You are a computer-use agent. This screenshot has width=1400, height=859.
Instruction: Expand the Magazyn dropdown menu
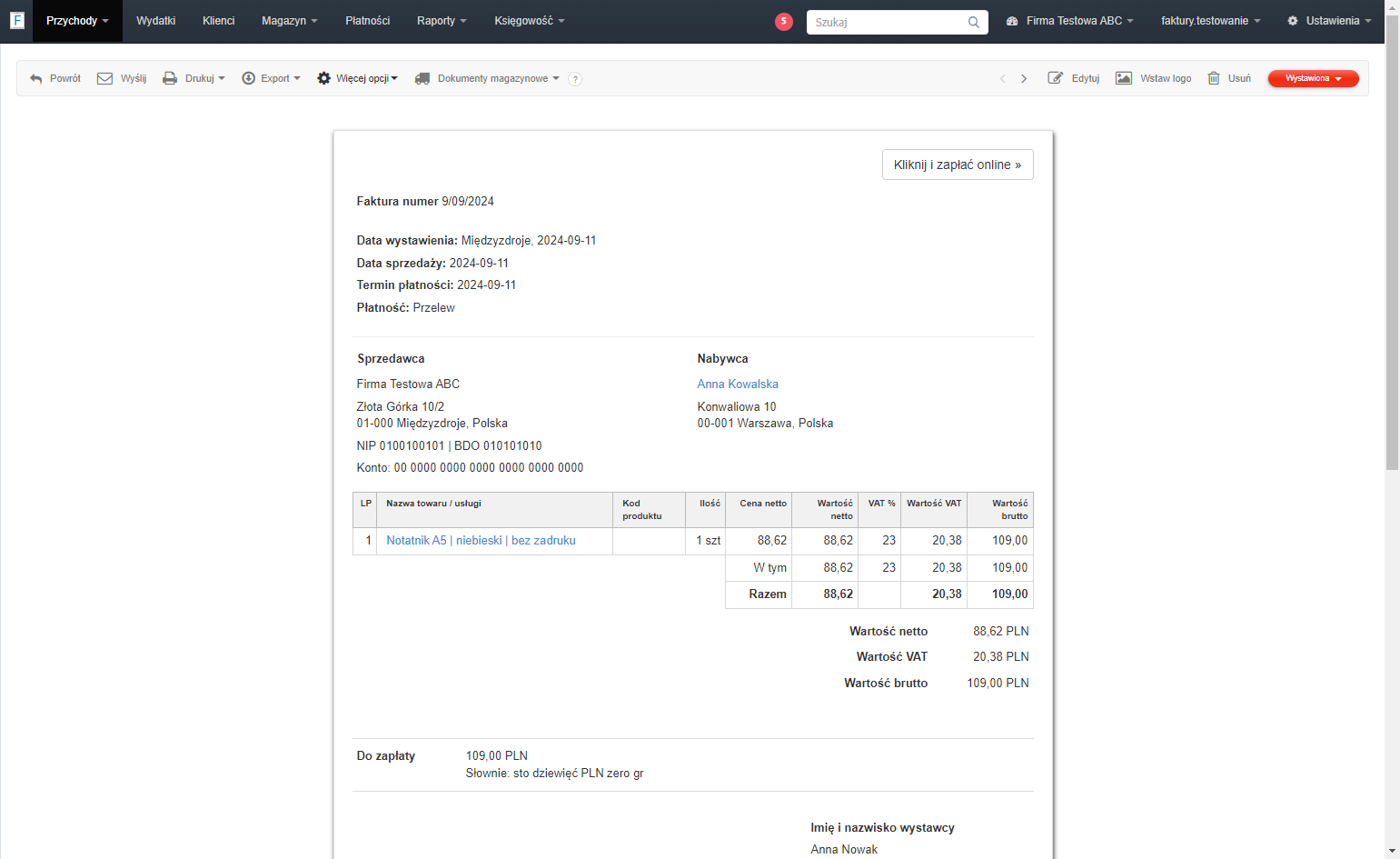(290, 21)
